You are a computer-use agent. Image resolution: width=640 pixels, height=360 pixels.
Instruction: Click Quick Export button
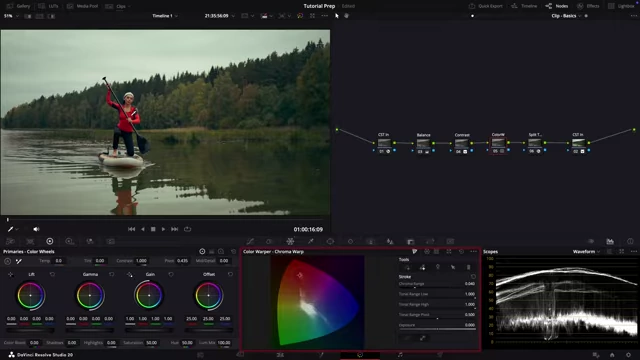485,6
